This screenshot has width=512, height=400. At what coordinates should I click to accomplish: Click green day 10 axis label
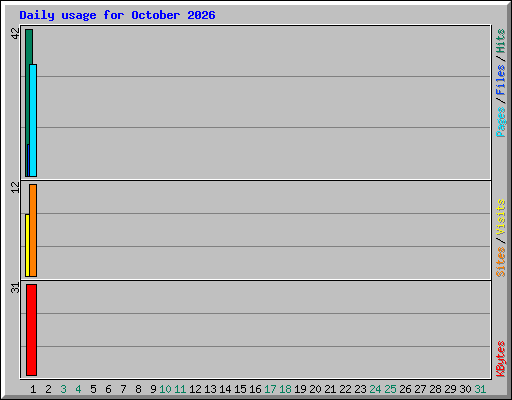click(165, 389)
